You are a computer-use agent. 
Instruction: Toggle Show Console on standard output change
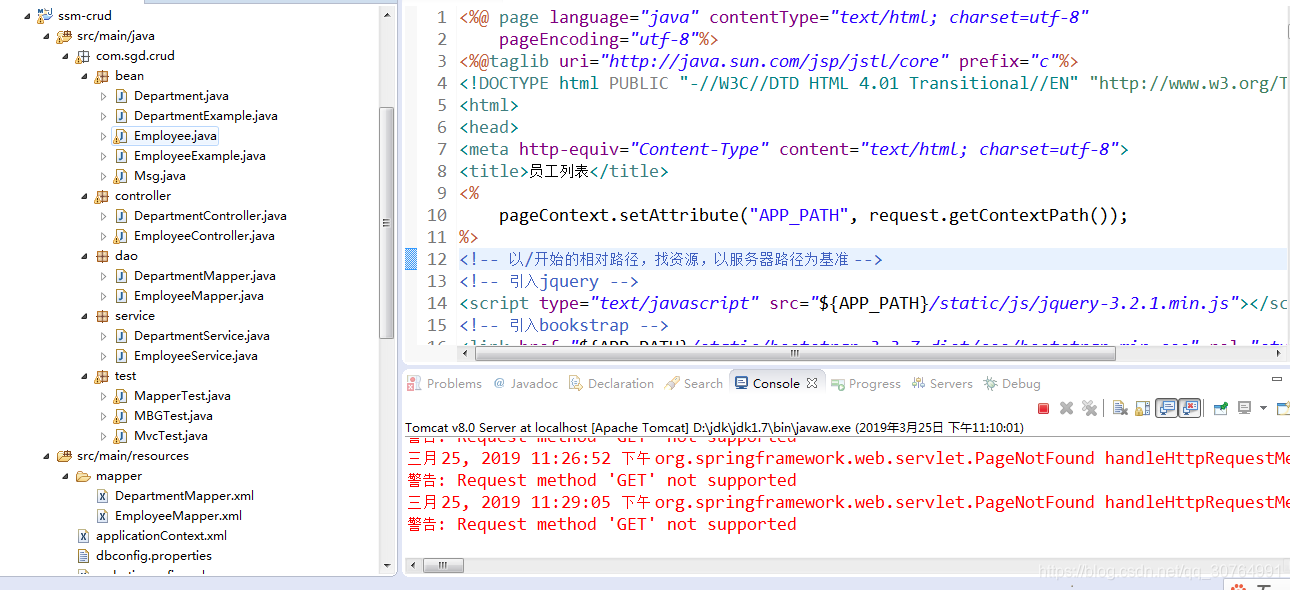coord(1166,408)
